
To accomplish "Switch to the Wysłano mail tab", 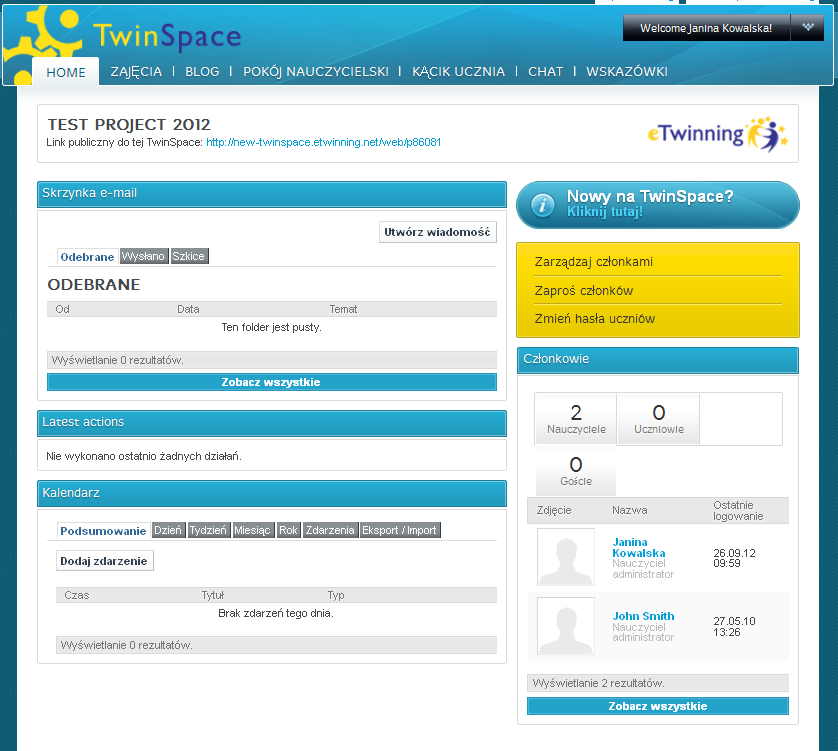I will tap(143, 256).
